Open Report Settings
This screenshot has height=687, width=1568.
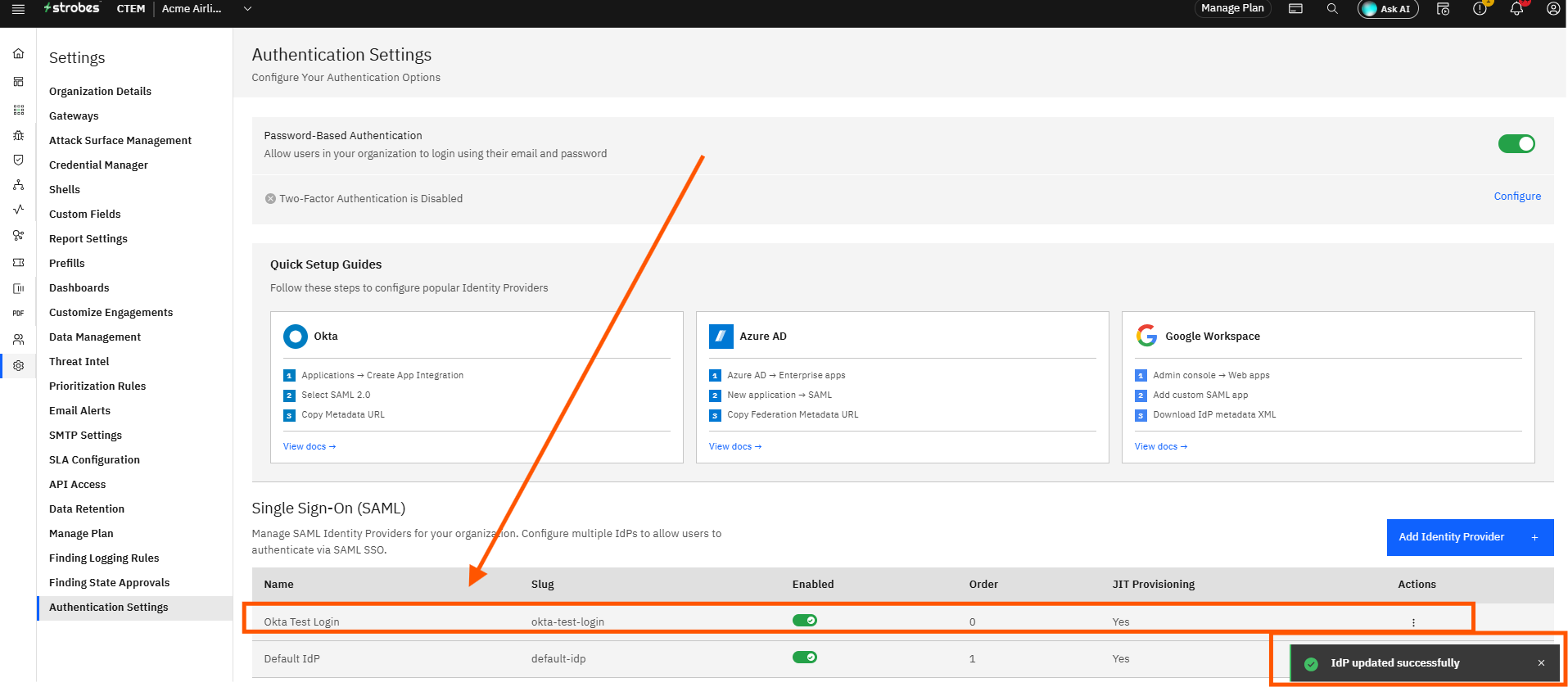pyautogui.click(x=88, y=238)
